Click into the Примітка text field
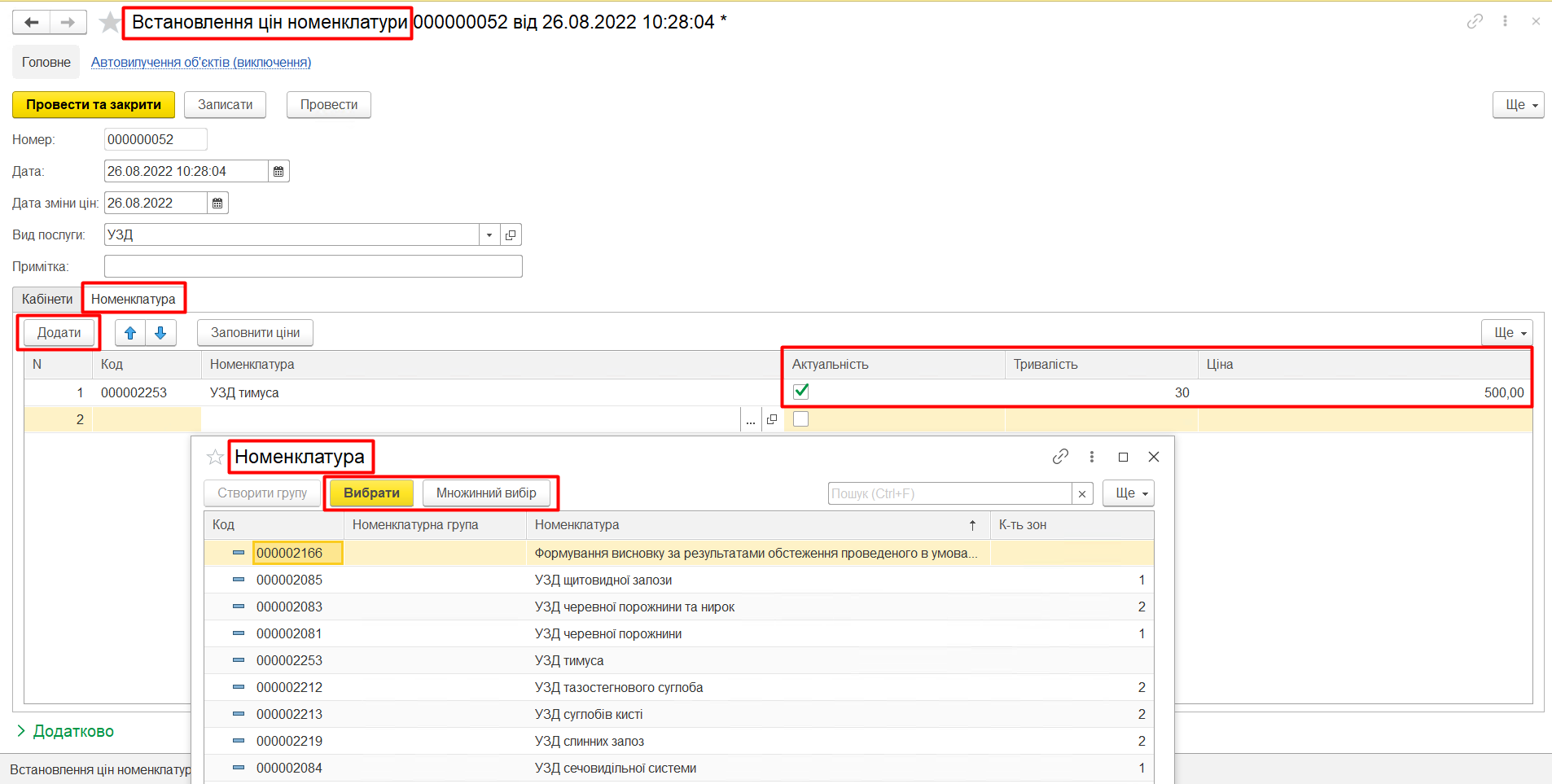This screenshot has height=784, width=1552. point(313,267)
